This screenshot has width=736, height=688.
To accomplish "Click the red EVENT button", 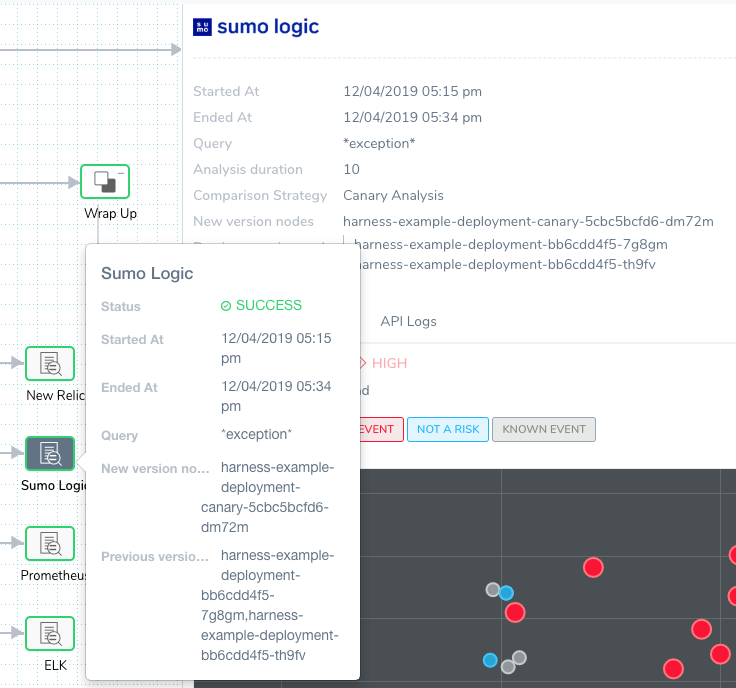I will pos(381,429).
